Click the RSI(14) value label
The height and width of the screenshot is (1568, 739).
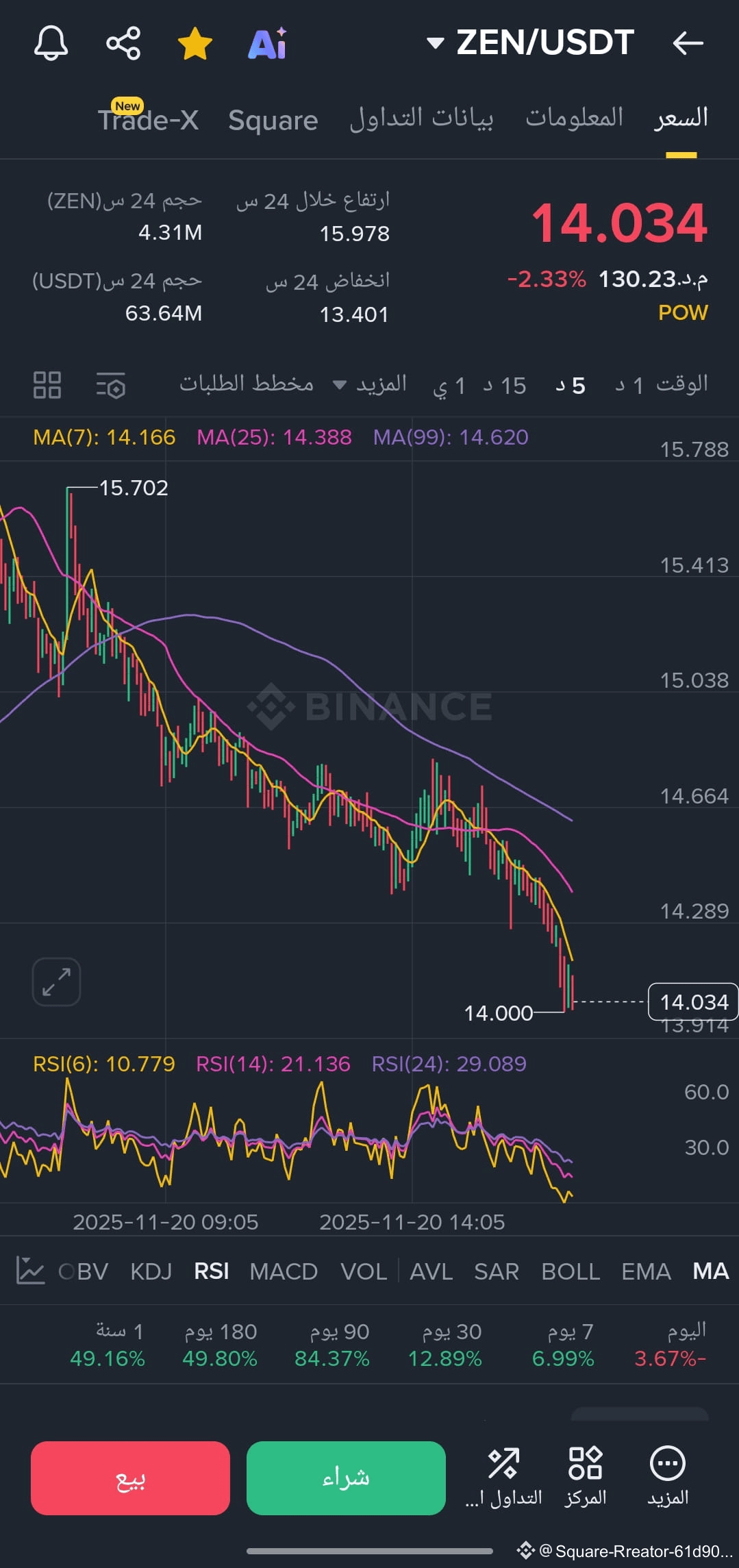273,1064
